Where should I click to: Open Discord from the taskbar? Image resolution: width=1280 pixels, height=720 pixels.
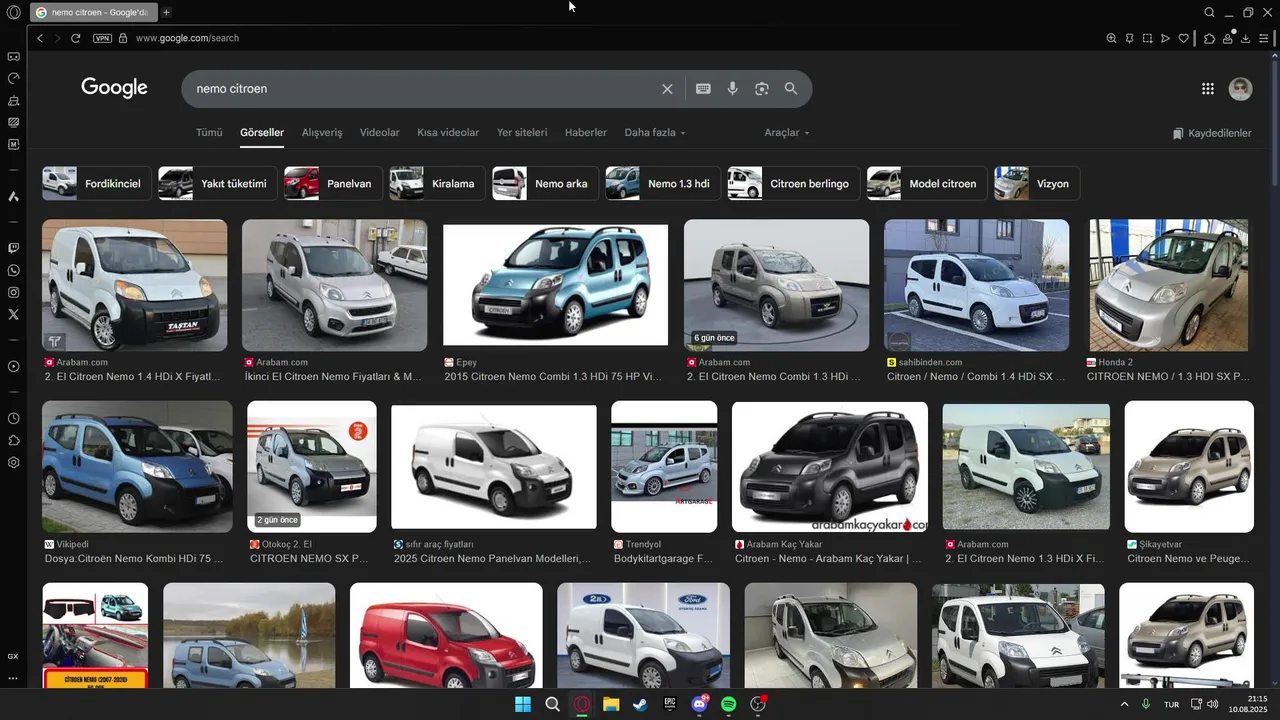pos(699,704)
